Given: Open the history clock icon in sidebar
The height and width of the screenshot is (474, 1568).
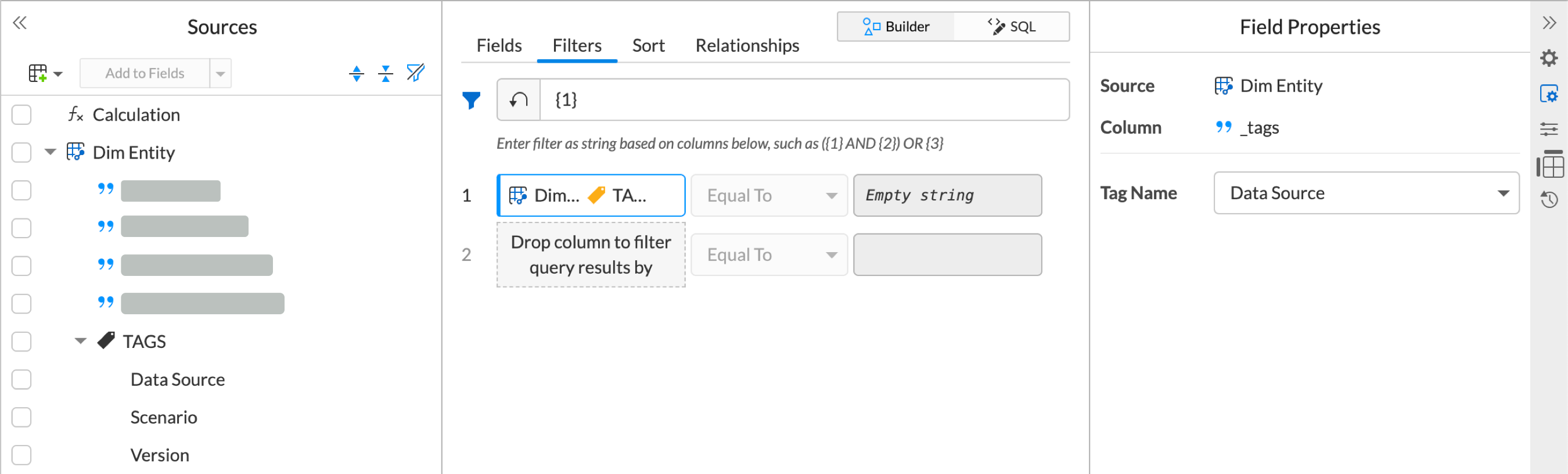Looking at the screenshot, I should pos(1548,200).
